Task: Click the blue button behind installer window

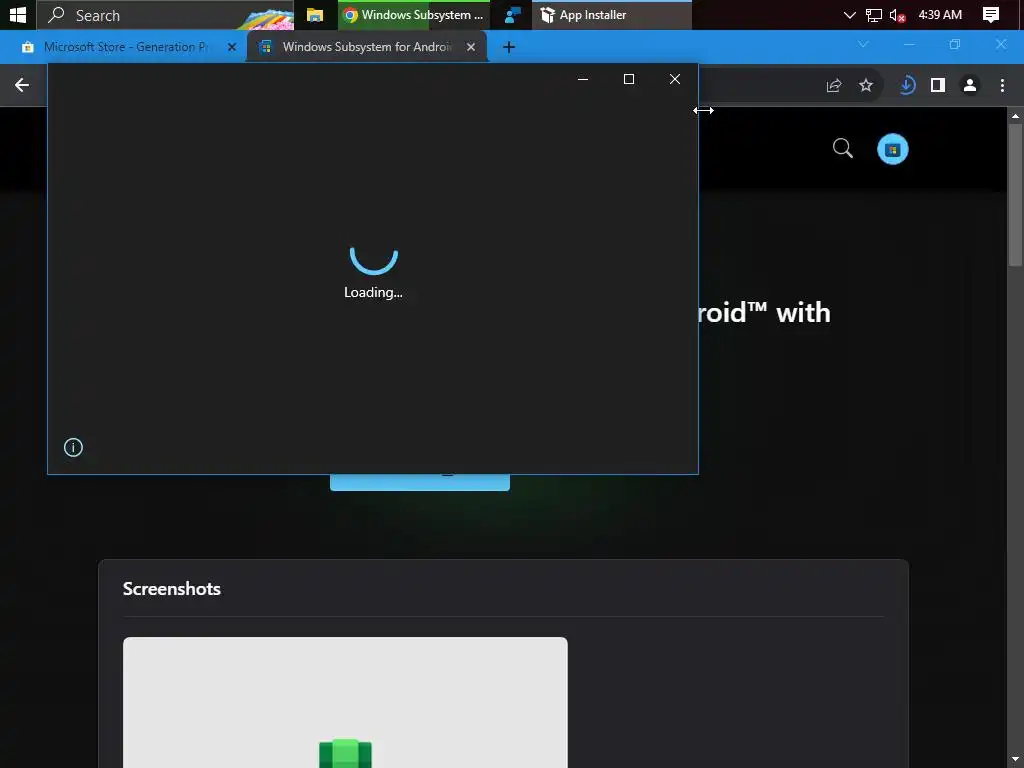Action: (x=419, y=482)
